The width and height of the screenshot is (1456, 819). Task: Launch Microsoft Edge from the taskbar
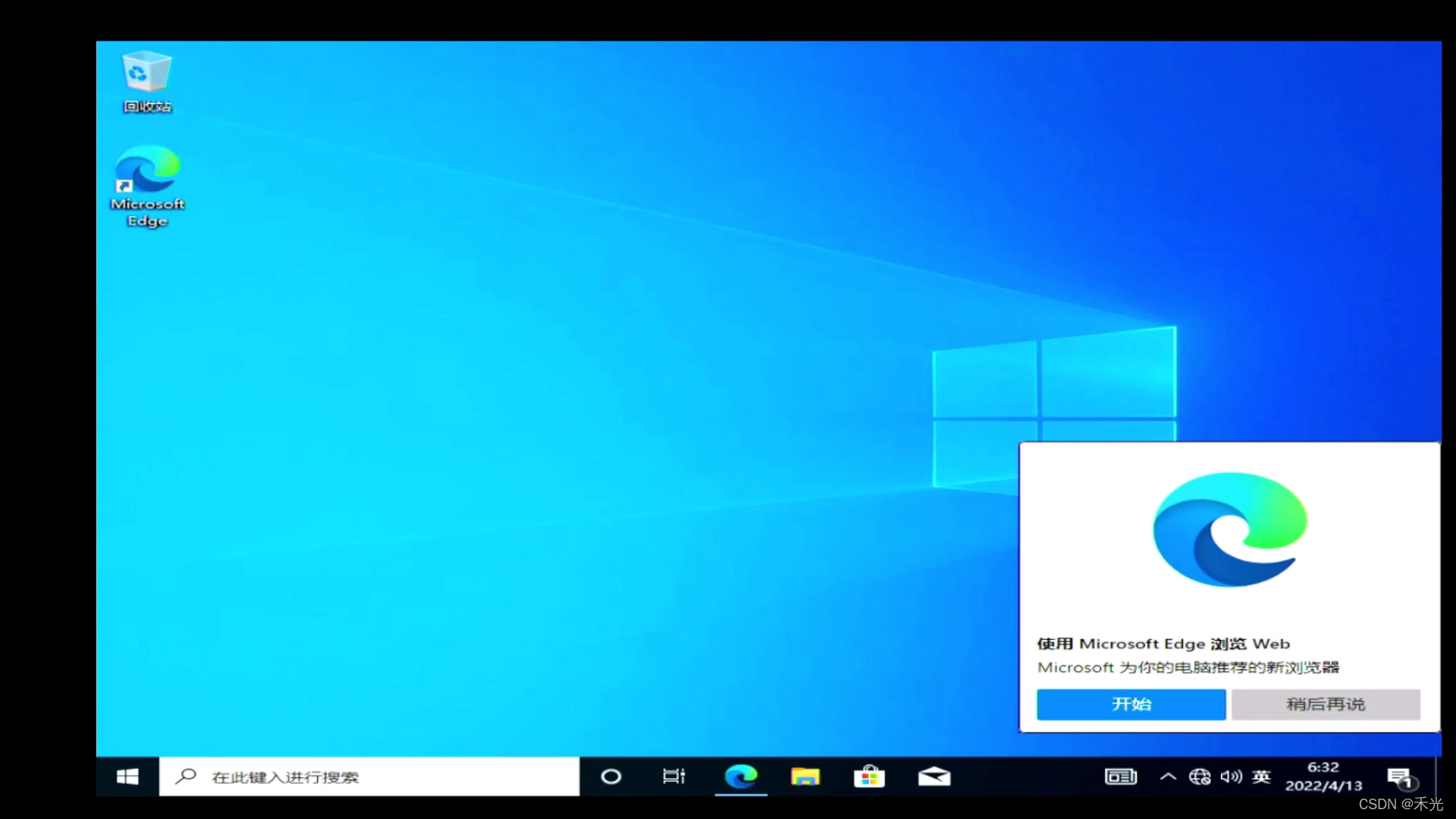(x=741, y=777)
